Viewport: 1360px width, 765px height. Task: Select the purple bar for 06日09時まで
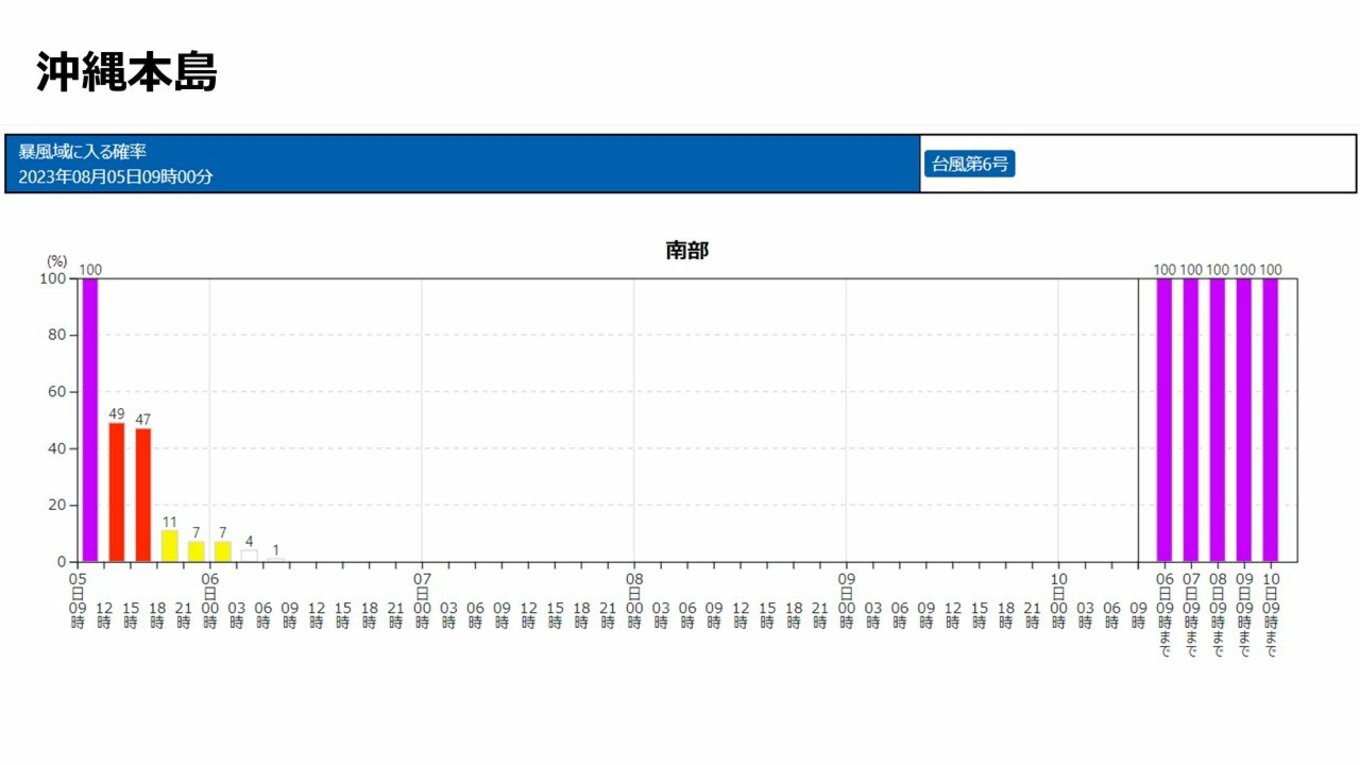[x=1164, y=420]
